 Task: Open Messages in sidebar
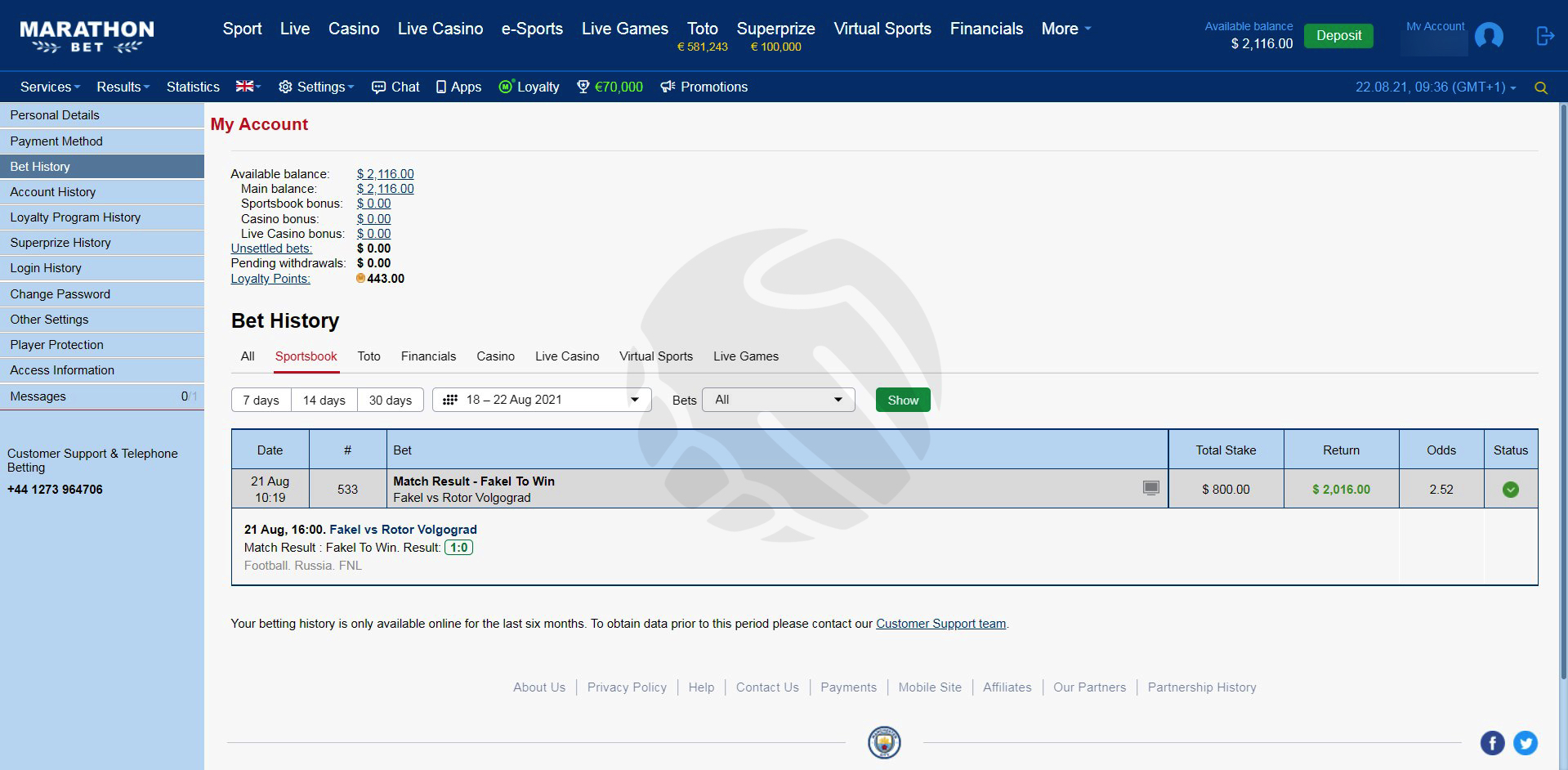102,396
